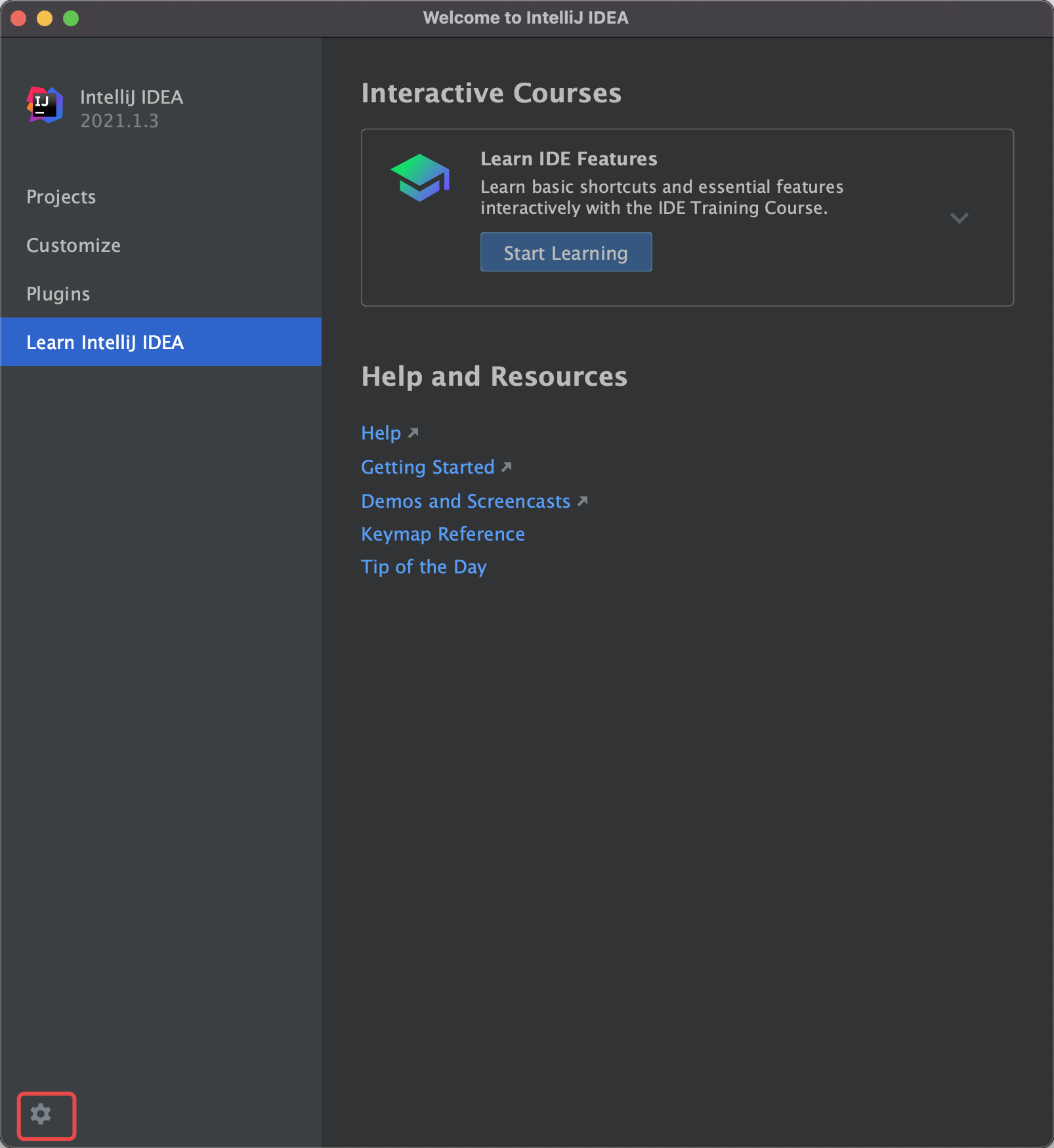
Task: Switch to the Customize section
Action: pyautogui.click(x=161, y=245)
